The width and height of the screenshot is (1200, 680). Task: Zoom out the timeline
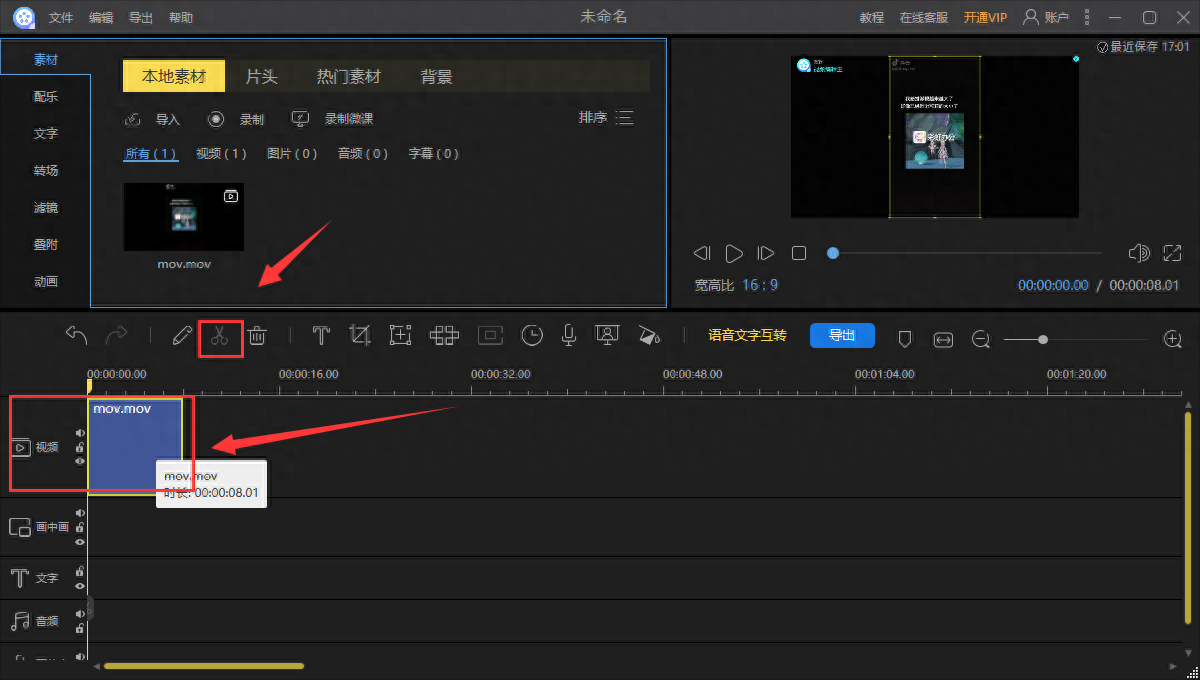click(x=981, y=340)
